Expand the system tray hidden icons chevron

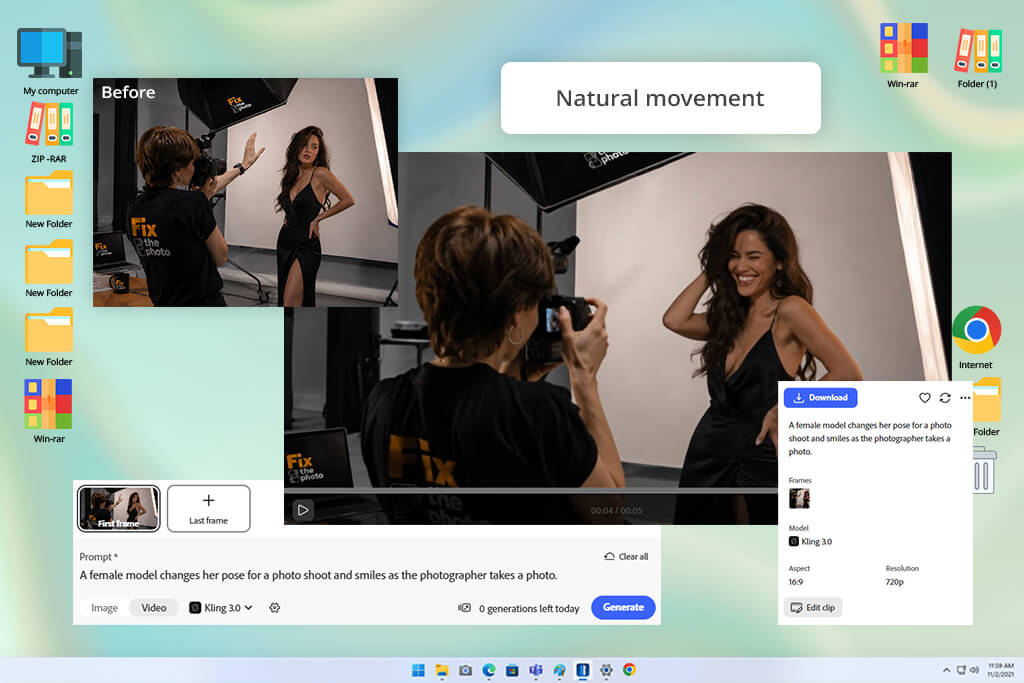coord(946,670)
